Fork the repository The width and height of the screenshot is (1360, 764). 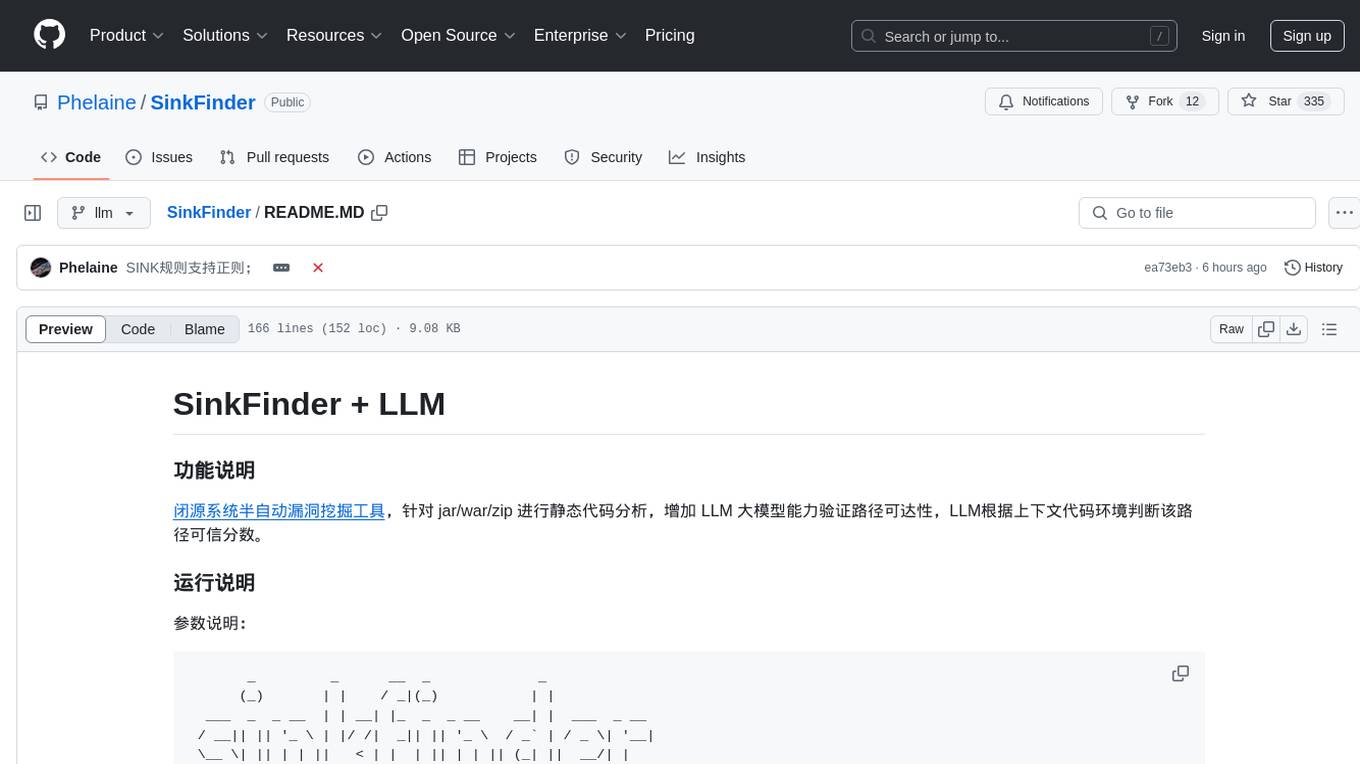point(1165,102)
